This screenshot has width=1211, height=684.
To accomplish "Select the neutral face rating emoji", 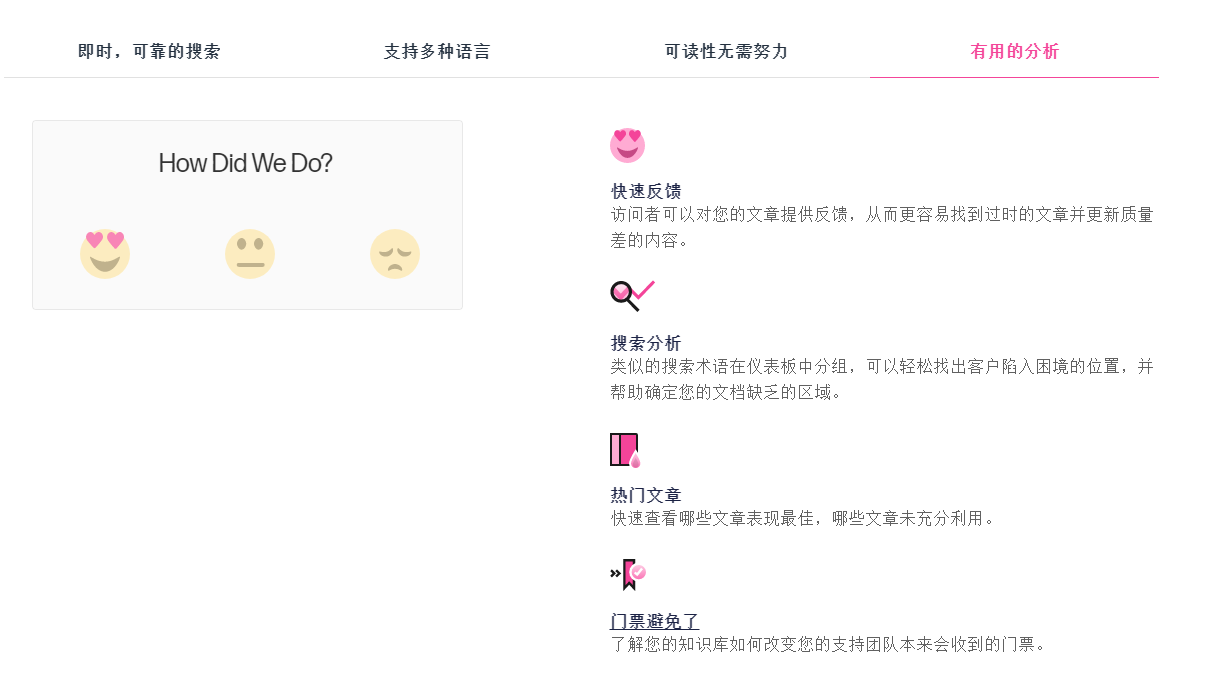I will (x=250, y=254).
